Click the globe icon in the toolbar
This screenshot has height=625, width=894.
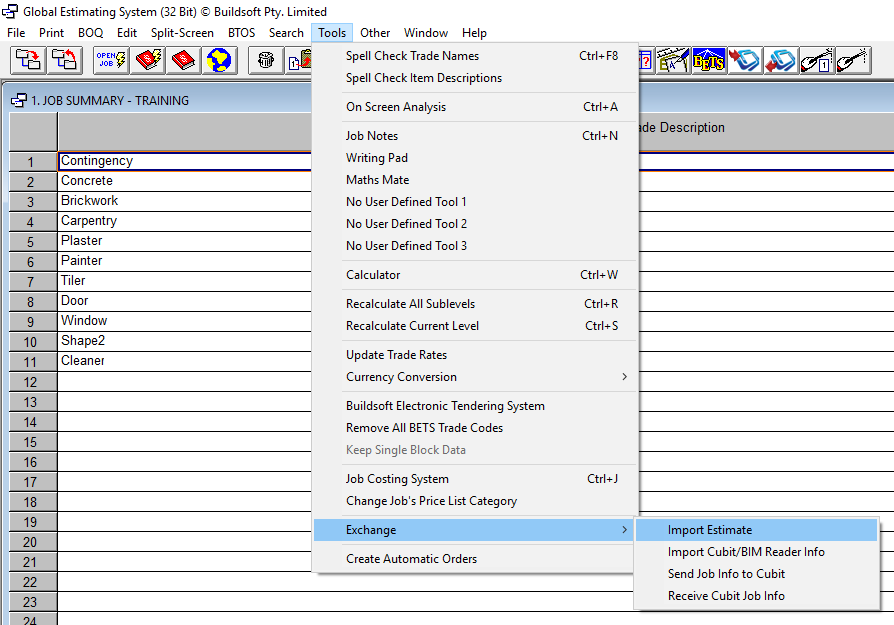[x=219, y=61]
